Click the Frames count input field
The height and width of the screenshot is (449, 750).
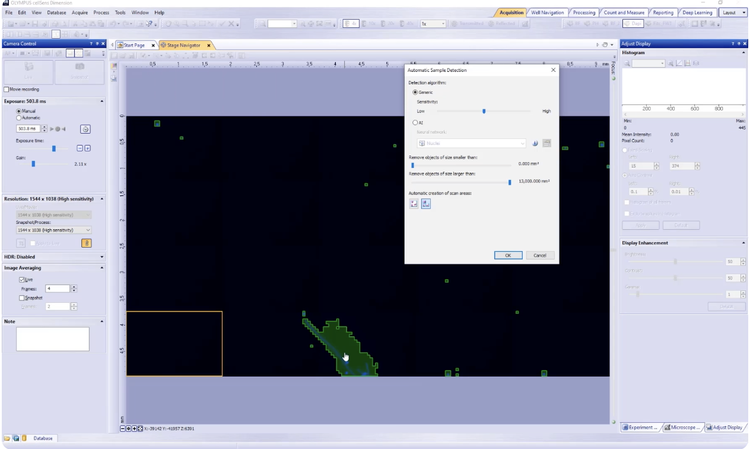57,289
